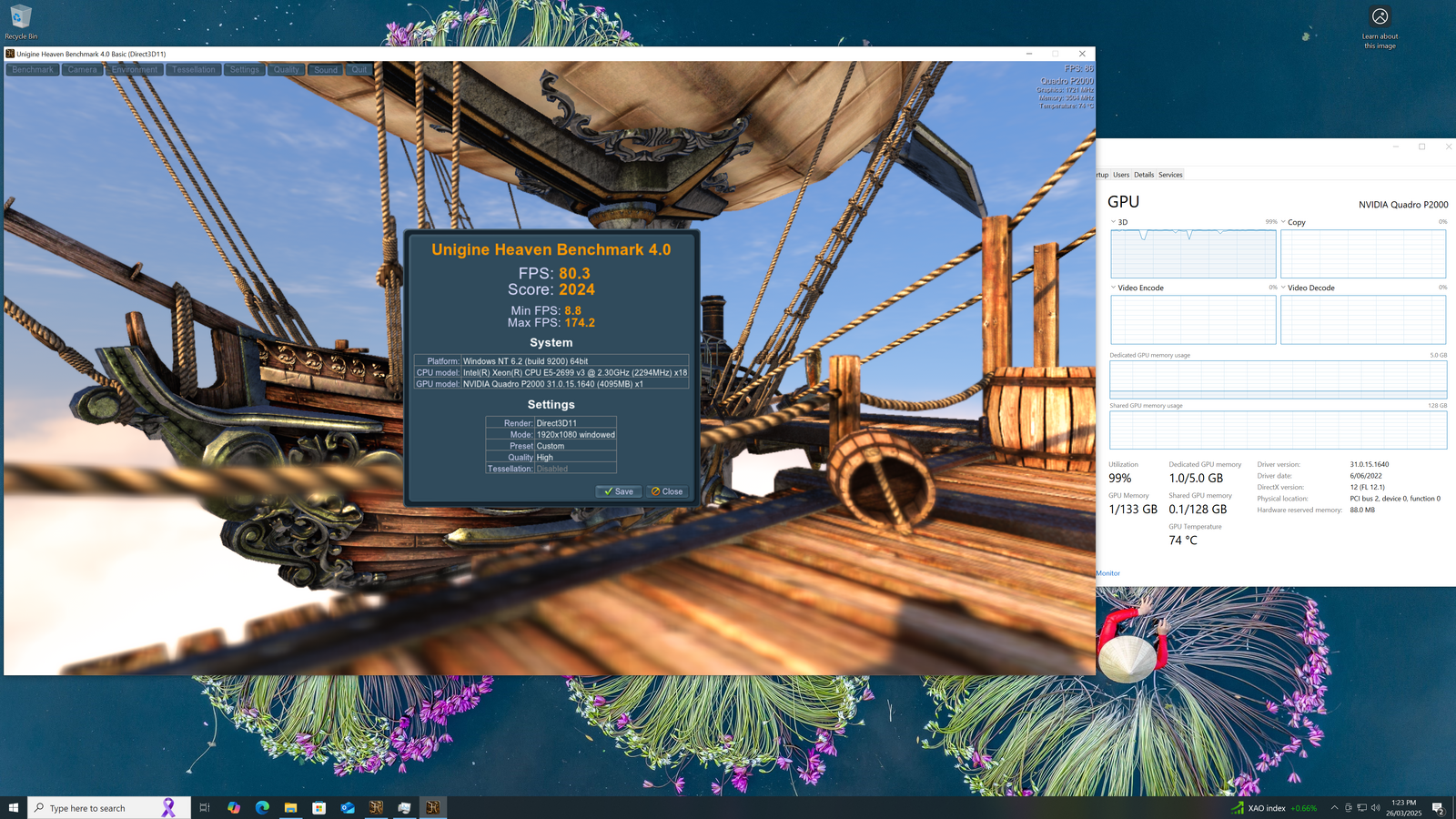This screenshot has width=1456, height=819.
Task: Click the Driver version '31.0.15.1640' value
Action: [1370, 464]
